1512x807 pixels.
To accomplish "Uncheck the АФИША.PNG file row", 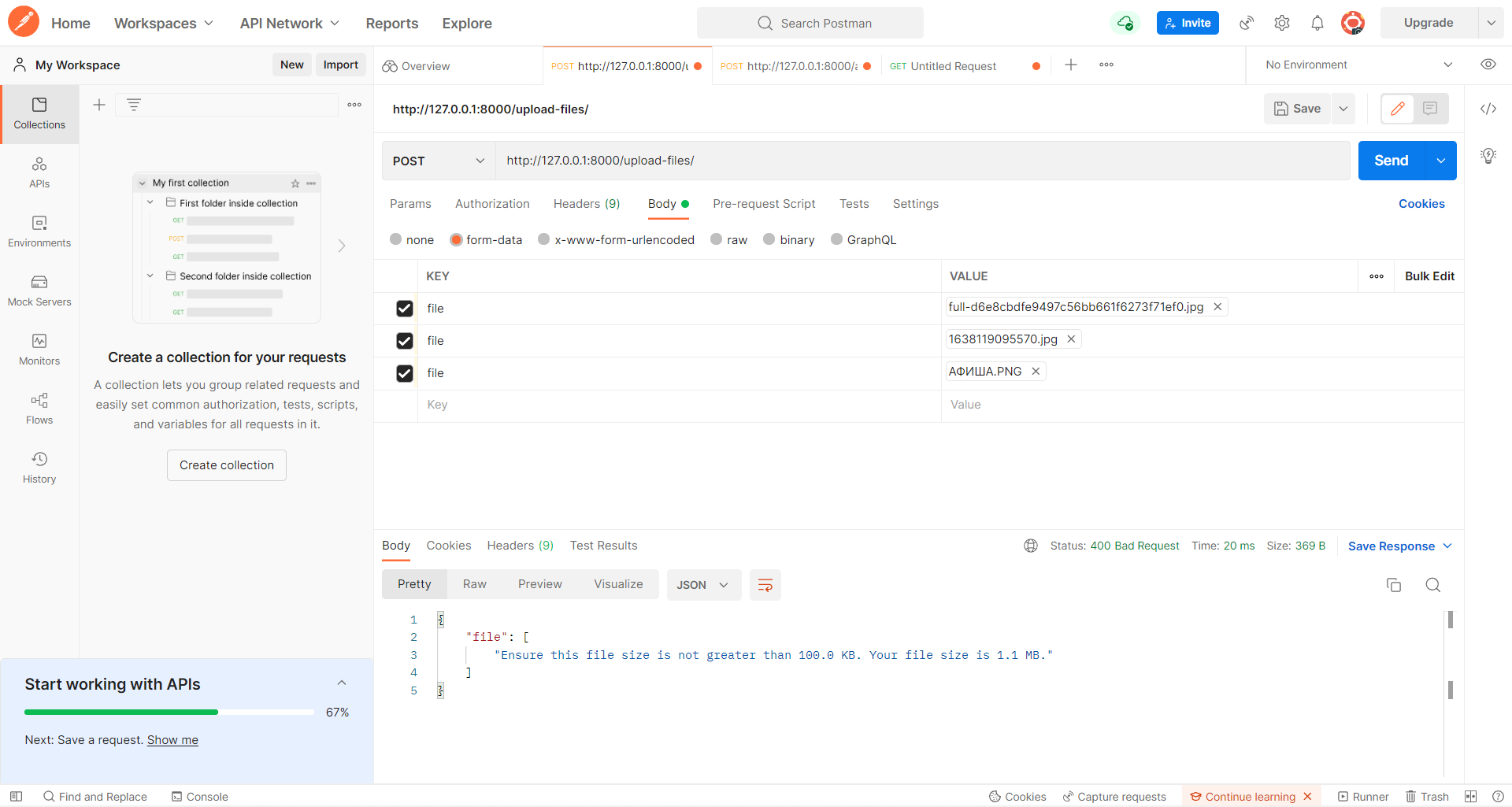I will [404, 373].
